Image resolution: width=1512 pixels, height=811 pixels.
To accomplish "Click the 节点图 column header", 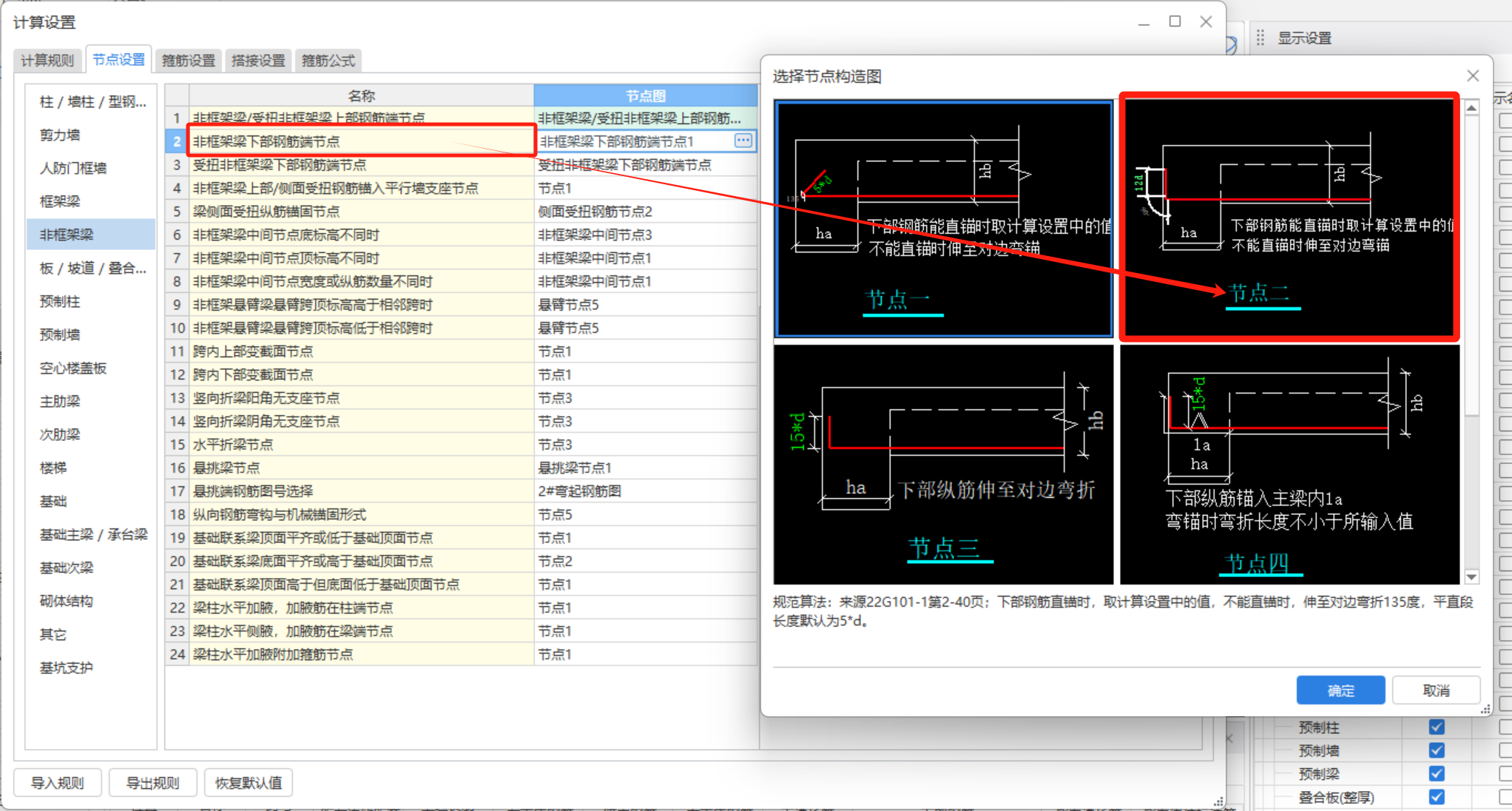I will pos(645,95).
